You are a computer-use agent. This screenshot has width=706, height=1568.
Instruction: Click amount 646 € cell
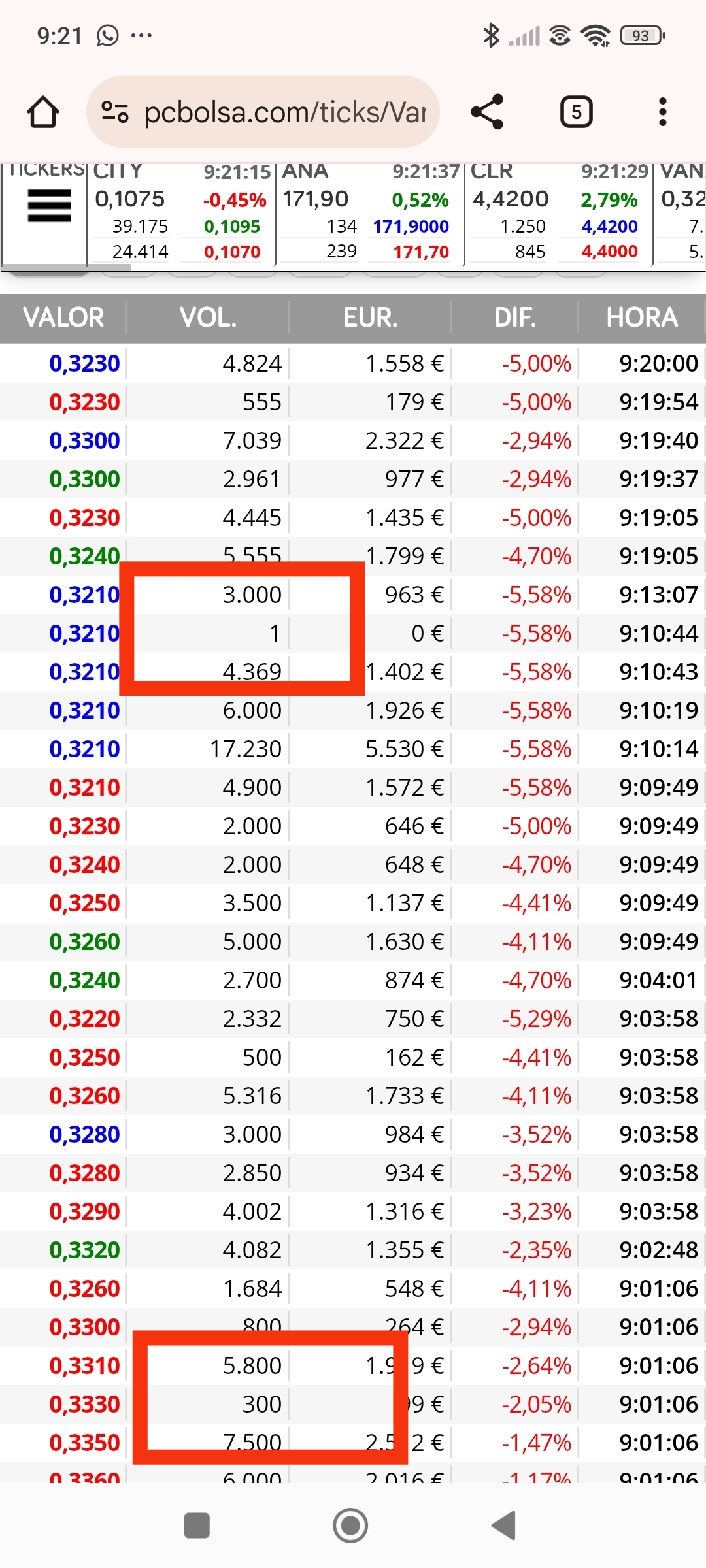tap(414, 826)
